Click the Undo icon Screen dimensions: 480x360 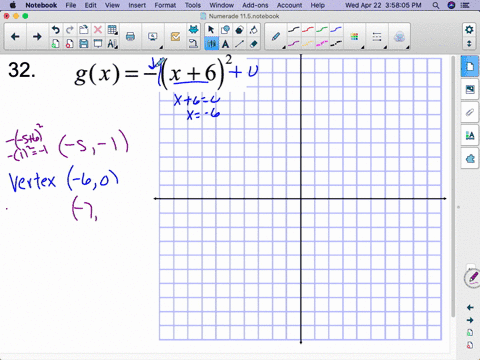coord(55,30)
